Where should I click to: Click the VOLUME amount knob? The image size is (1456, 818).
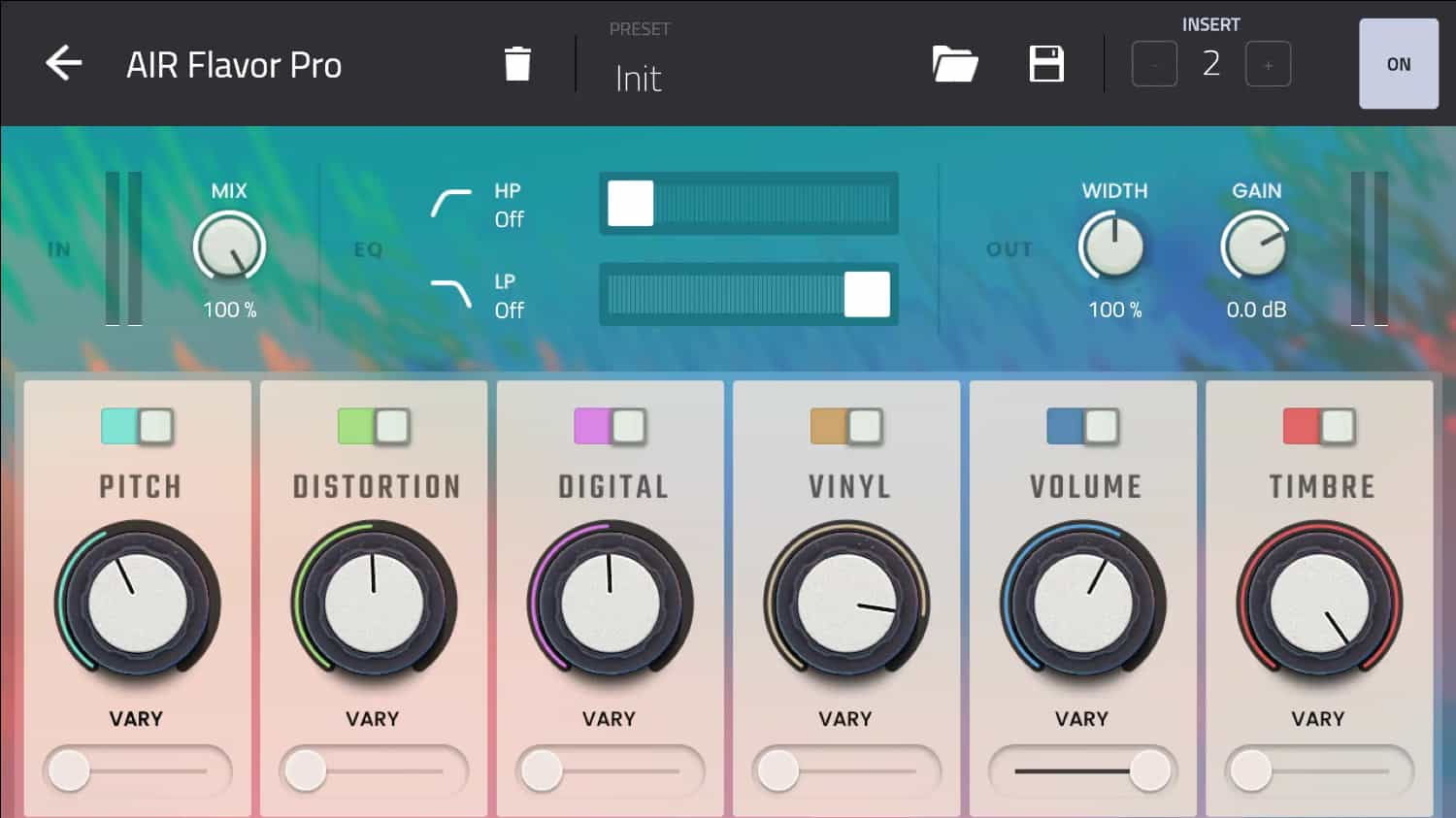pos(1083,603)
